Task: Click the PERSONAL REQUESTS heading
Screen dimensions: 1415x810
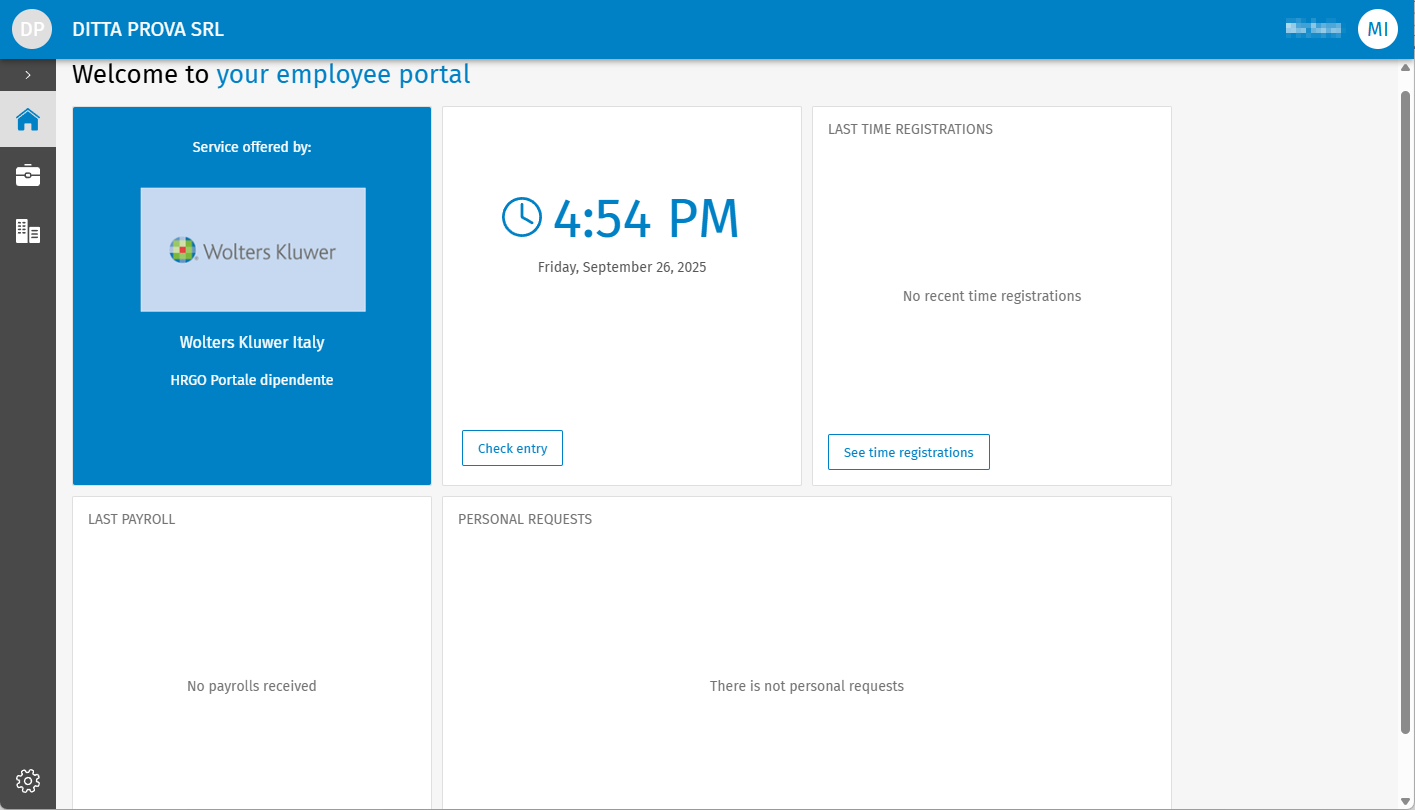Action: pyautogui.click(x=525, y=519)
